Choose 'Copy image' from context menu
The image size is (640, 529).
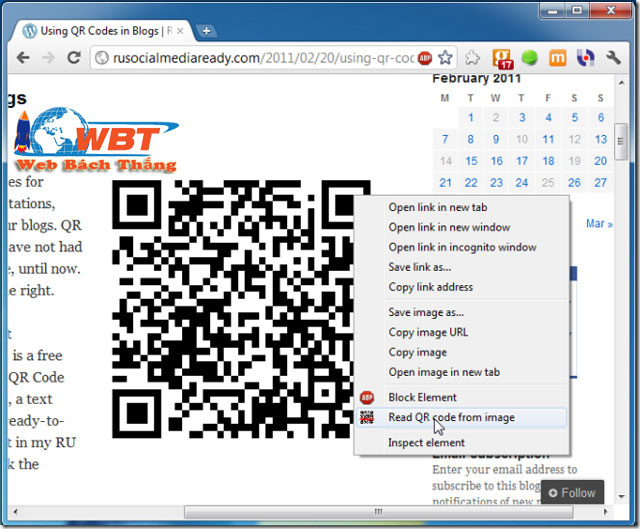pyautogui.click(x=418, y=352)
